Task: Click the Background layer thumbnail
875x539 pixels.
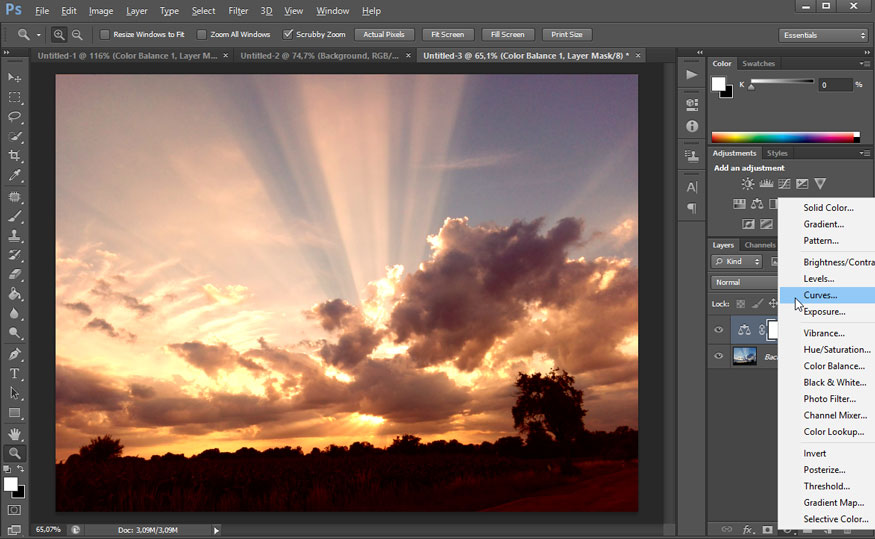Action: click(744, 356)
